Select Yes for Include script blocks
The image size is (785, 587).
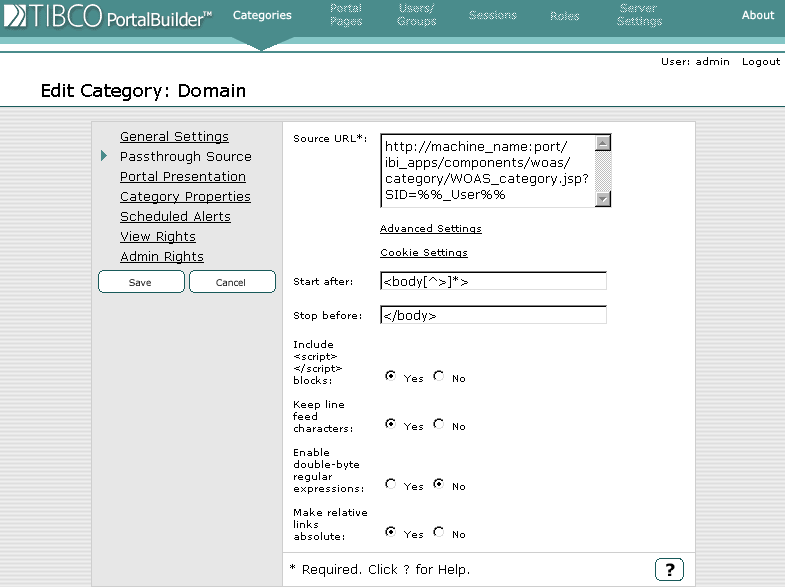click(391, 377)
